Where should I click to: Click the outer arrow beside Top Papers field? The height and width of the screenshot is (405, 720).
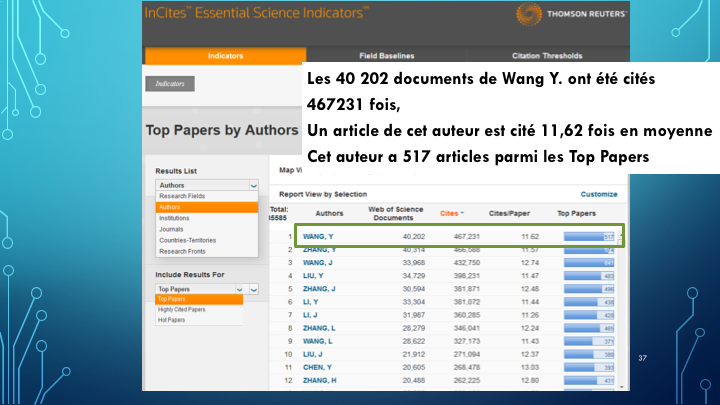tap(253, 289)
